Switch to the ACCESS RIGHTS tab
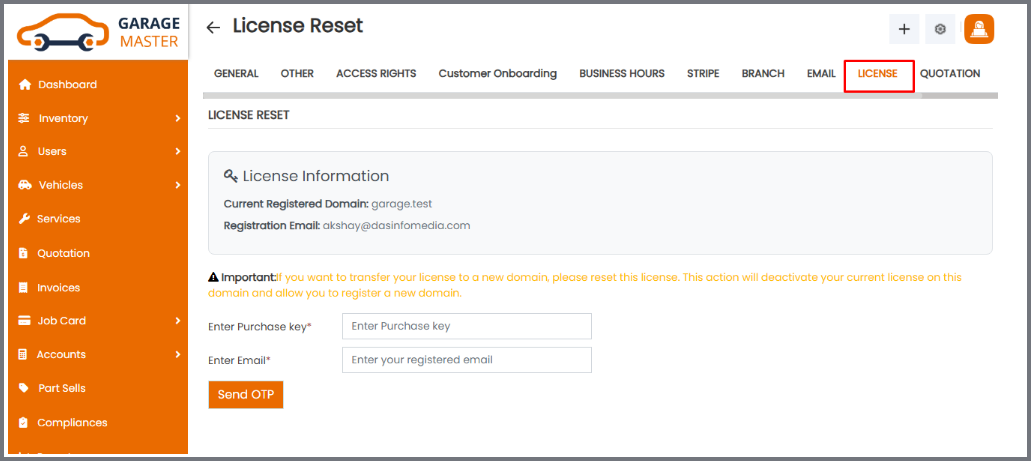The width and height of the screenshot is (1031, 461). pos(376,74)
